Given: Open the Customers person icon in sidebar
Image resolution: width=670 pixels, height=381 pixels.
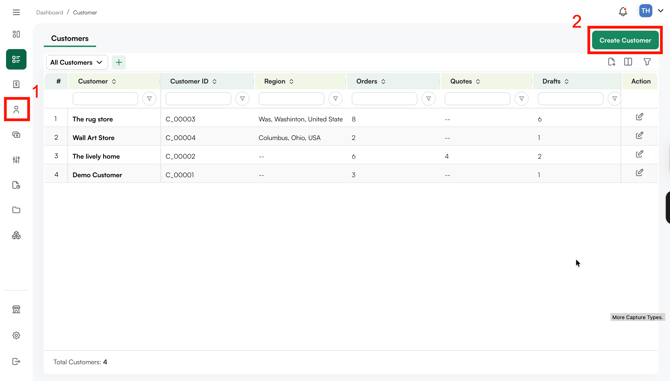Looking at the screenshot, I should coord(16,109).
